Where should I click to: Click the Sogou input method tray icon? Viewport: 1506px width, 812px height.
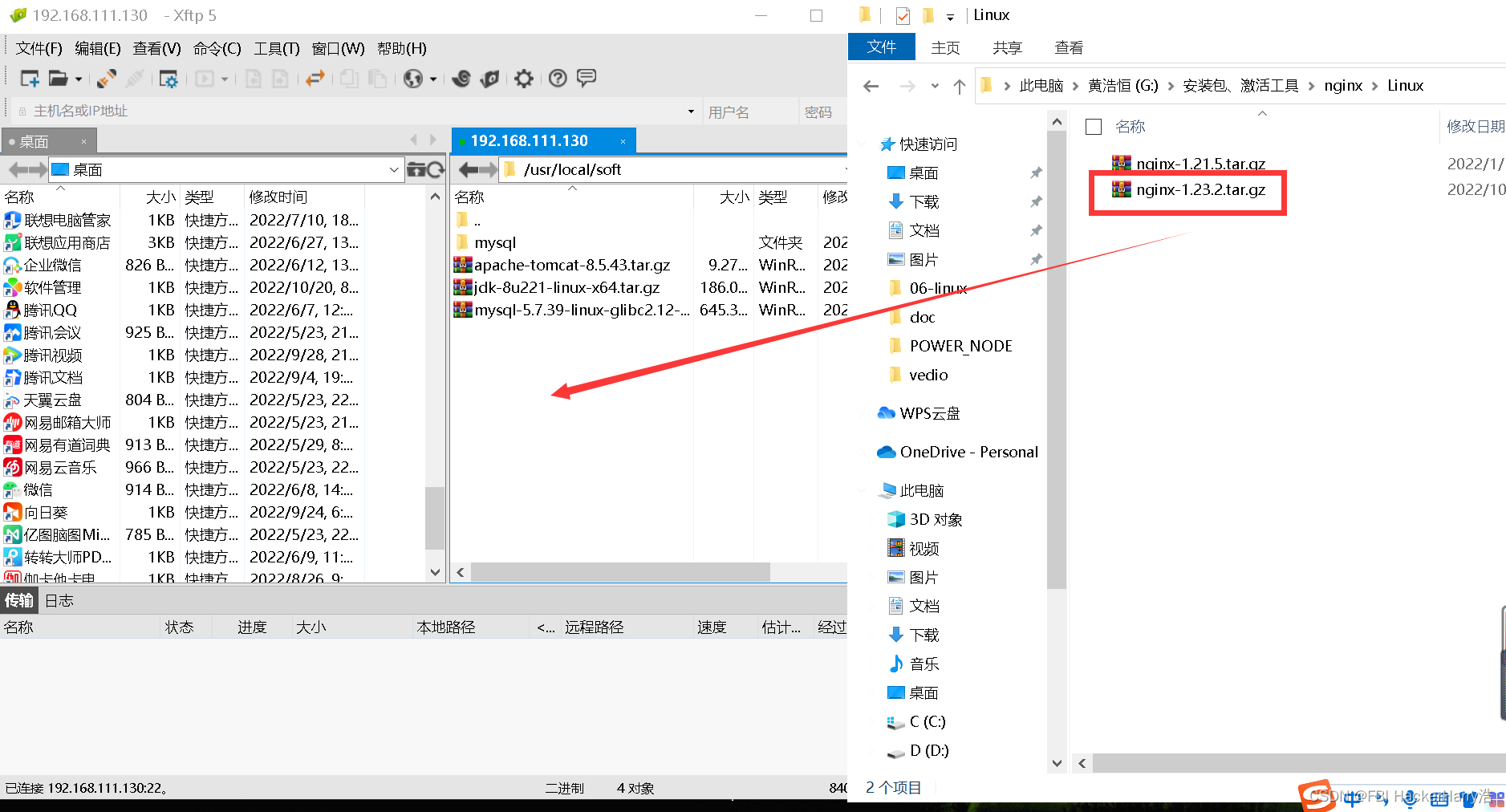tap(1317, 795)
